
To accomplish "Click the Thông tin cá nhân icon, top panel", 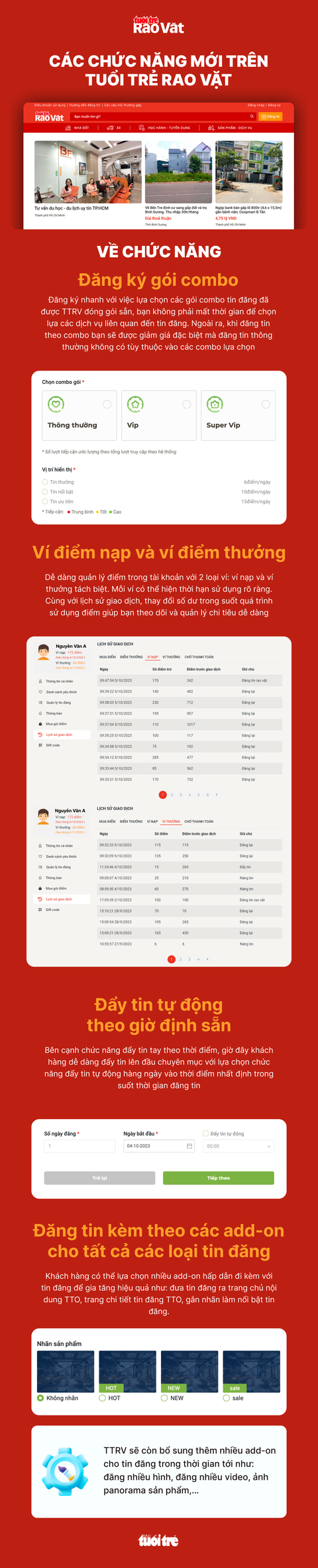I will point(40,681).
